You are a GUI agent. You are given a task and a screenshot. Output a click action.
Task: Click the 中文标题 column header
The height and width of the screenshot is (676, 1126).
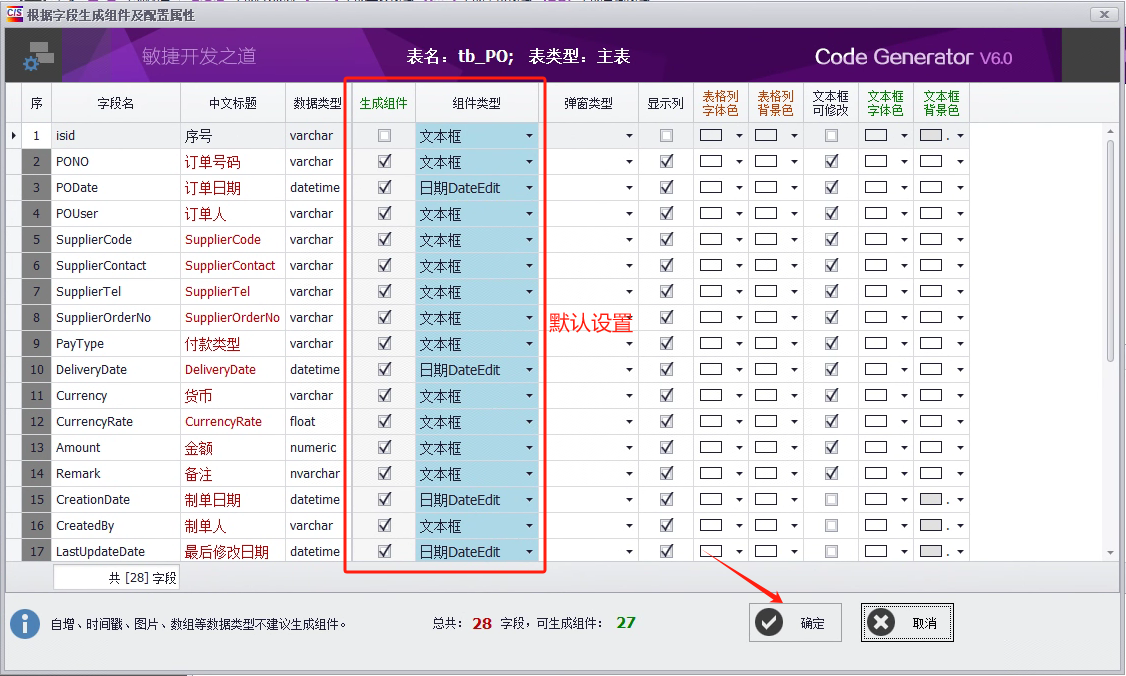pos(233,103)
